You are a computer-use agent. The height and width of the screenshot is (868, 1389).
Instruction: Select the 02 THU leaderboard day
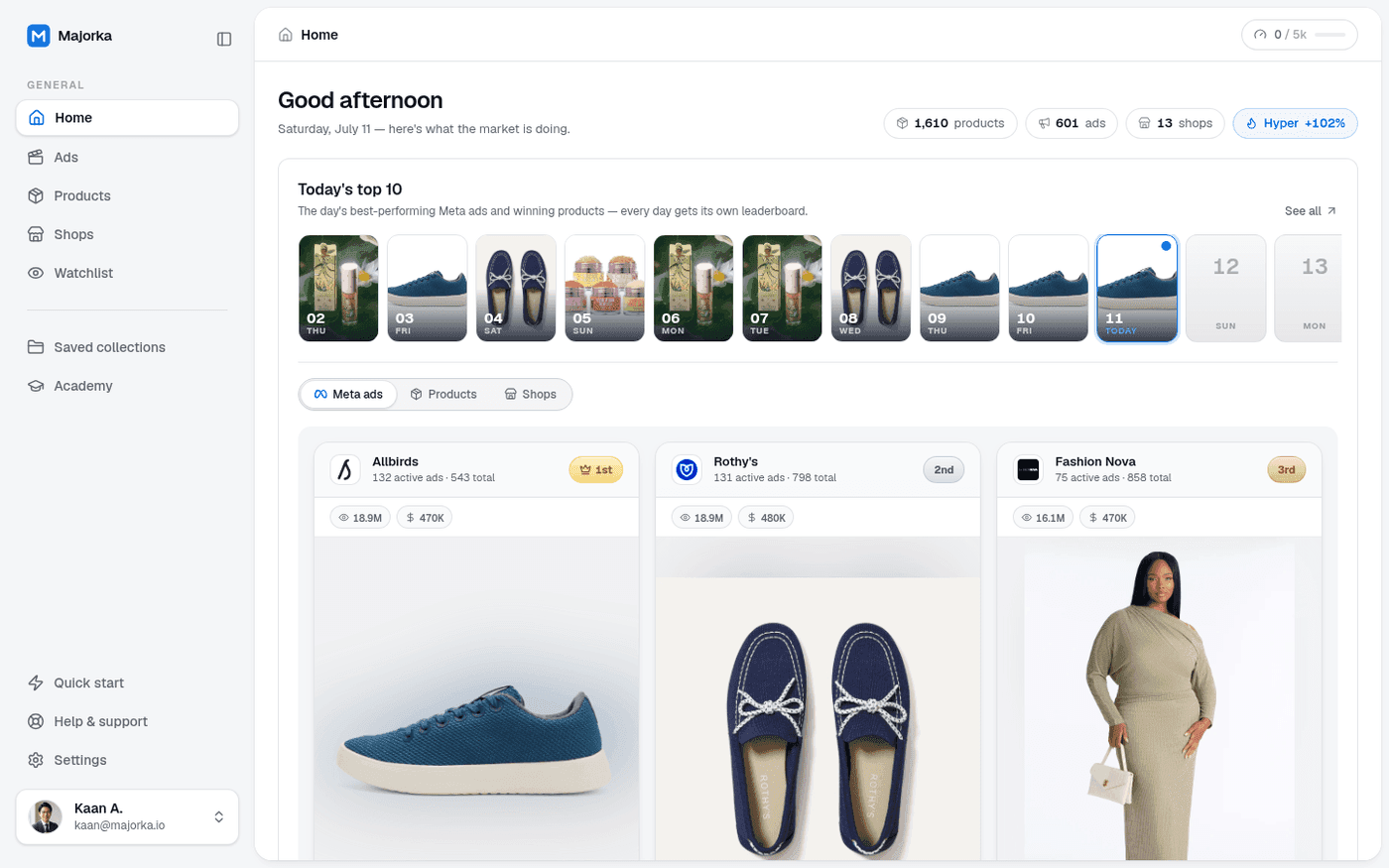pos(338,288)
